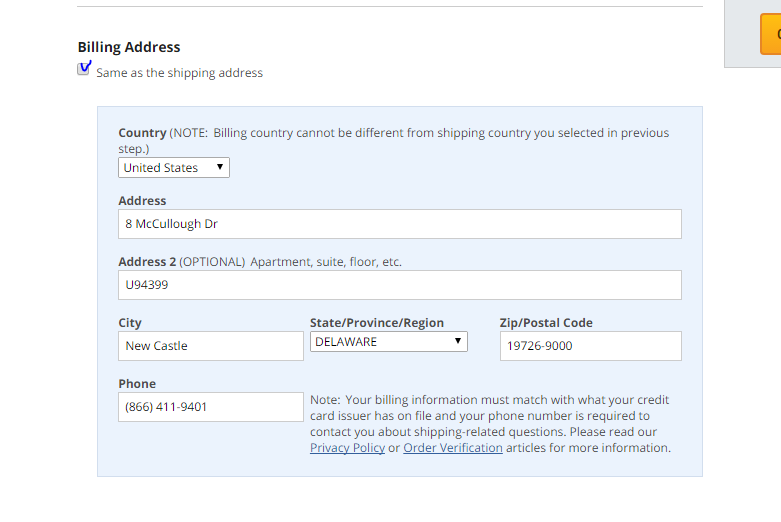Open the Order Verification link
The image size is (781, 522).
click(x=452, y=448)
